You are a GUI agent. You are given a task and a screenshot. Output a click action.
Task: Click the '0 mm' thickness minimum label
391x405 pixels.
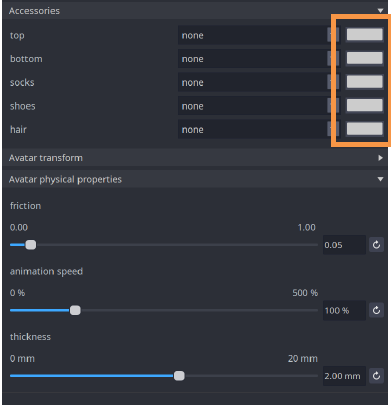pos(22,359)
